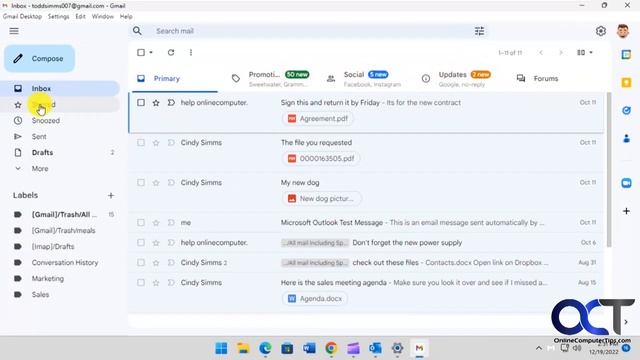The image size is (640, 360).
Task: Open the Agenda.docx attachment
Action: 315,299
